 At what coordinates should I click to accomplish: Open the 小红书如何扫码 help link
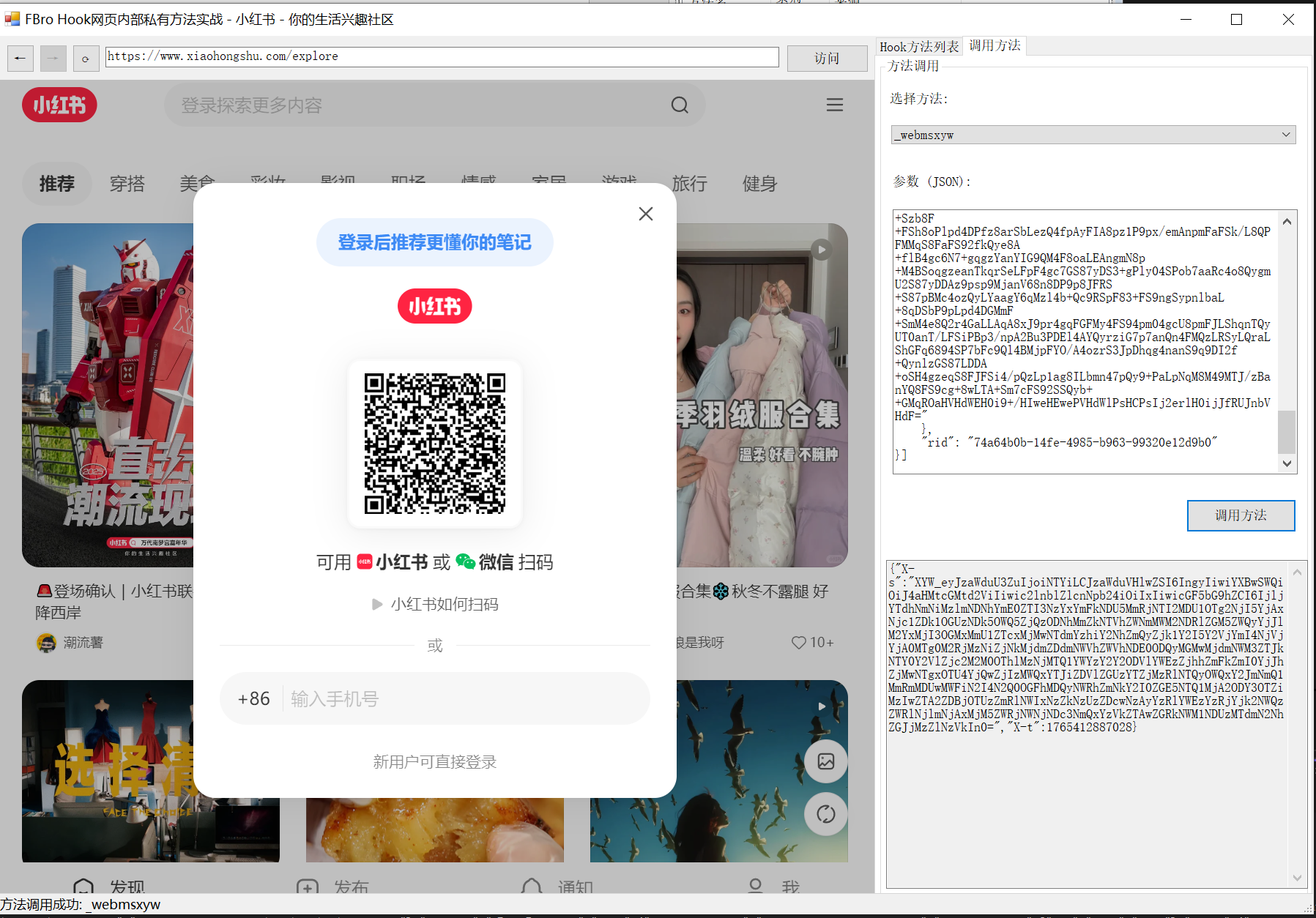(445, 605)
